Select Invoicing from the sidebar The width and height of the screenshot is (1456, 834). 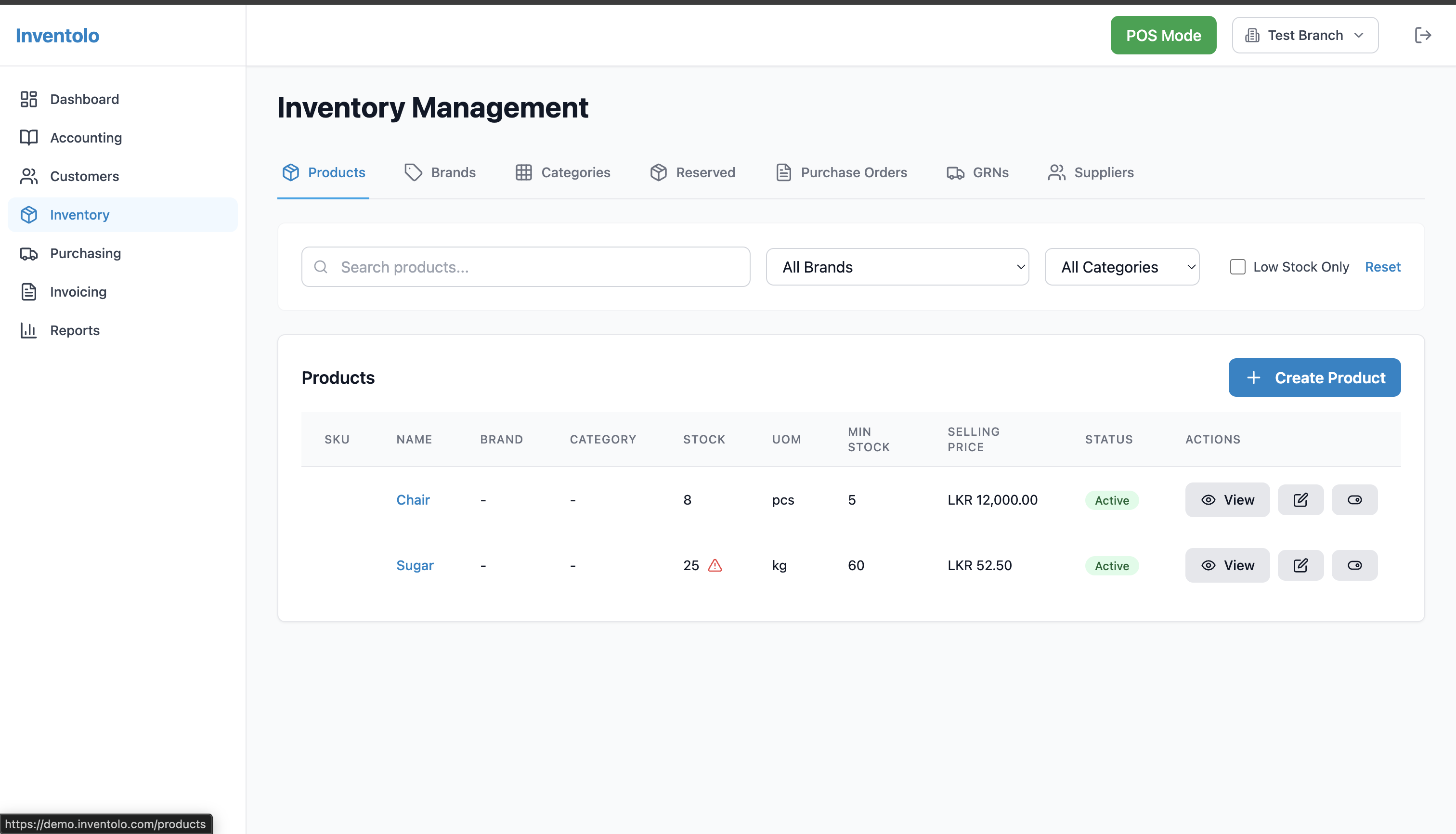click(78, 291)
